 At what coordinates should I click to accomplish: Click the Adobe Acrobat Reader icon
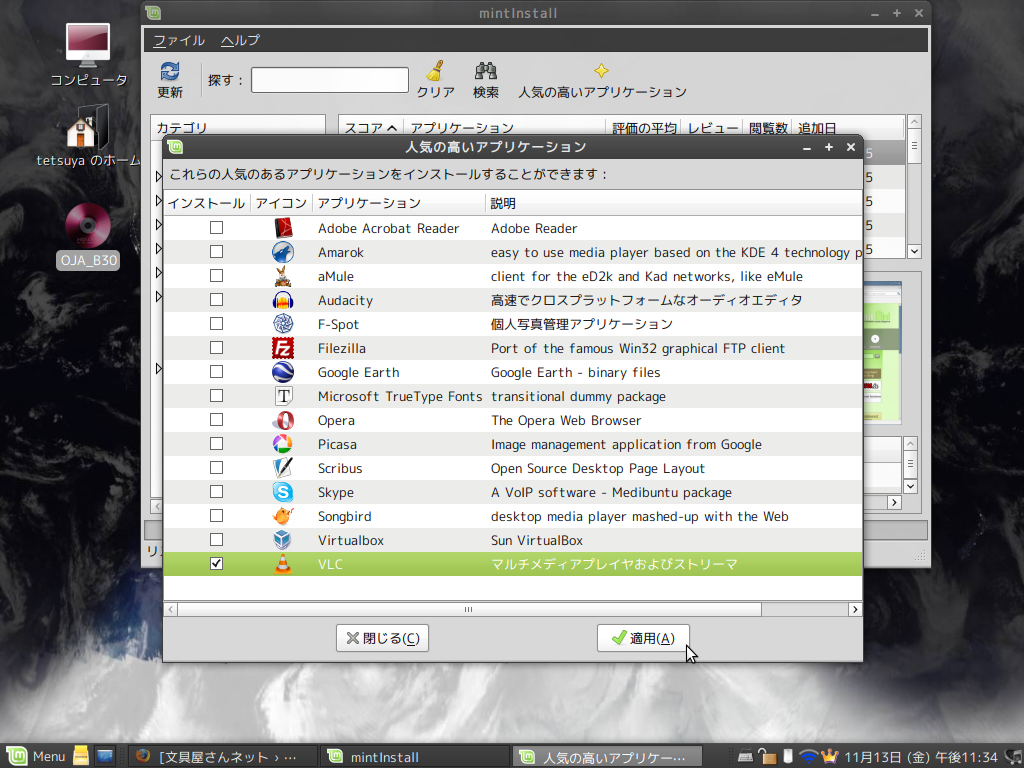[x=283, y=228]
